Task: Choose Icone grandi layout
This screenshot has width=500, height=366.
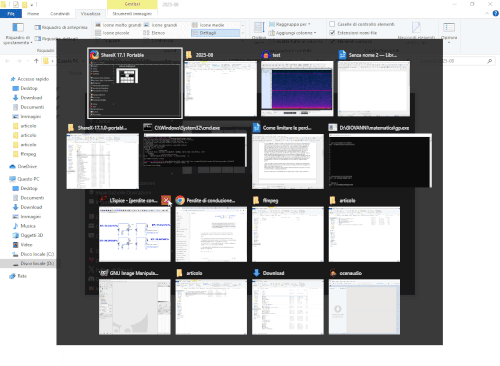Action: click(x=161, y=25)
